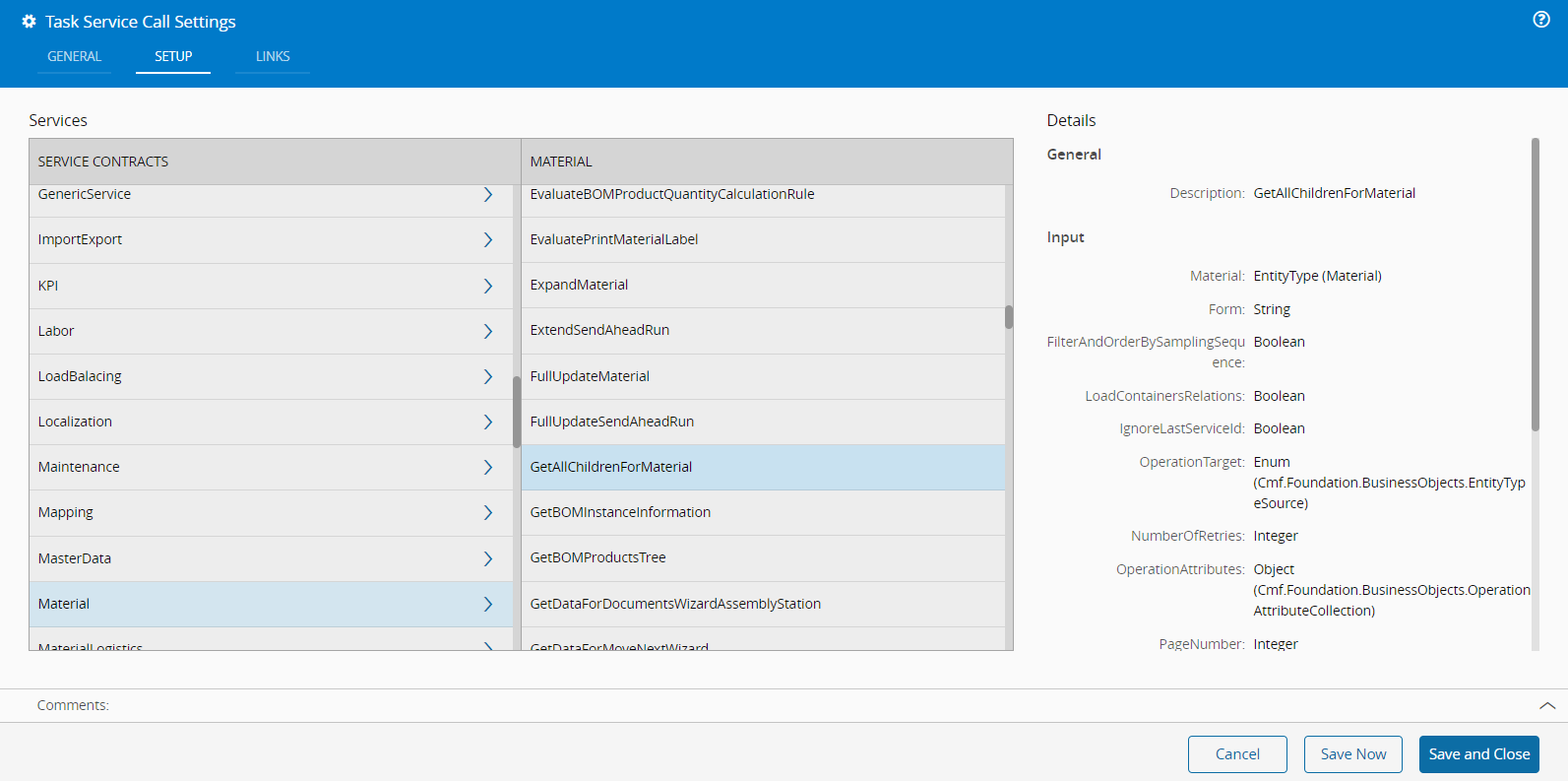Select the ExpandMaterial service entry
1568x781 pixels.
[579, 285]
